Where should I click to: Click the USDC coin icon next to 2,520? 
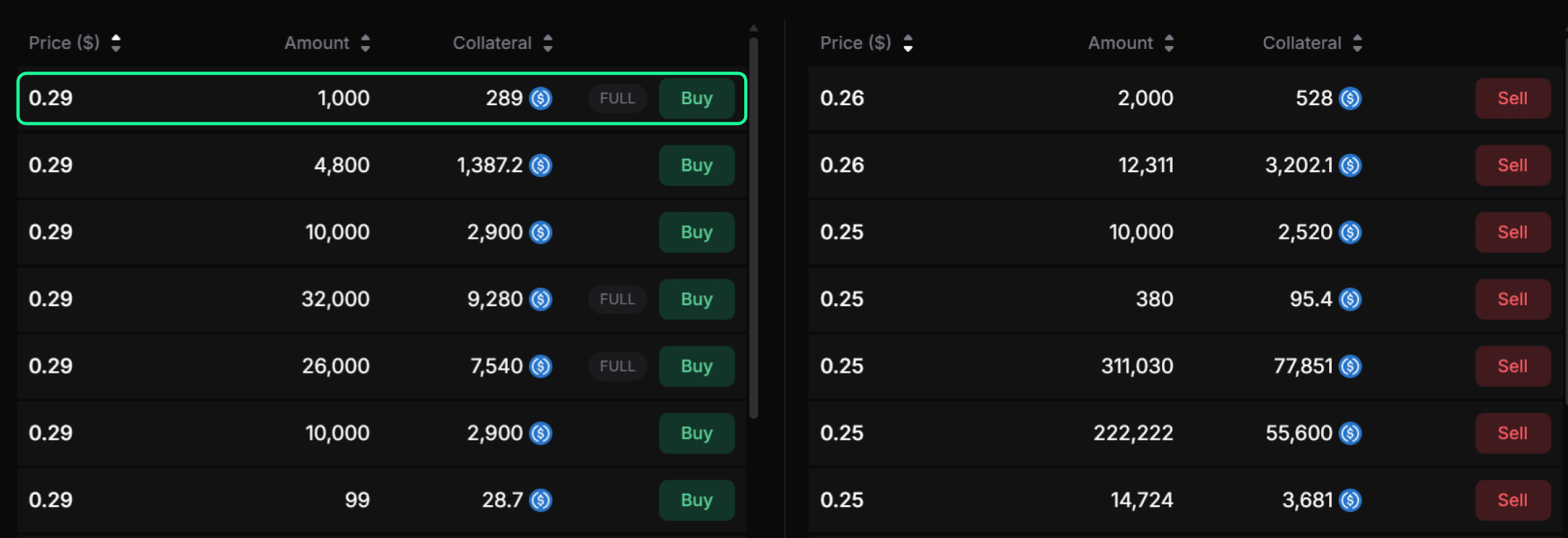(x=1350, y=233)
